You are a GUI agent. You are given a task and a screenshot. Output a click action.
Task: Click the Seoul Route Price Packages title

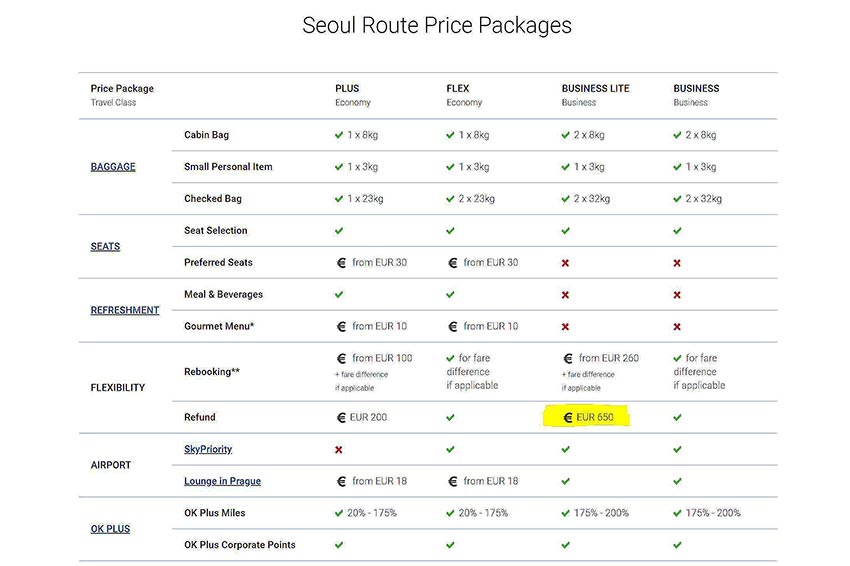437,25
